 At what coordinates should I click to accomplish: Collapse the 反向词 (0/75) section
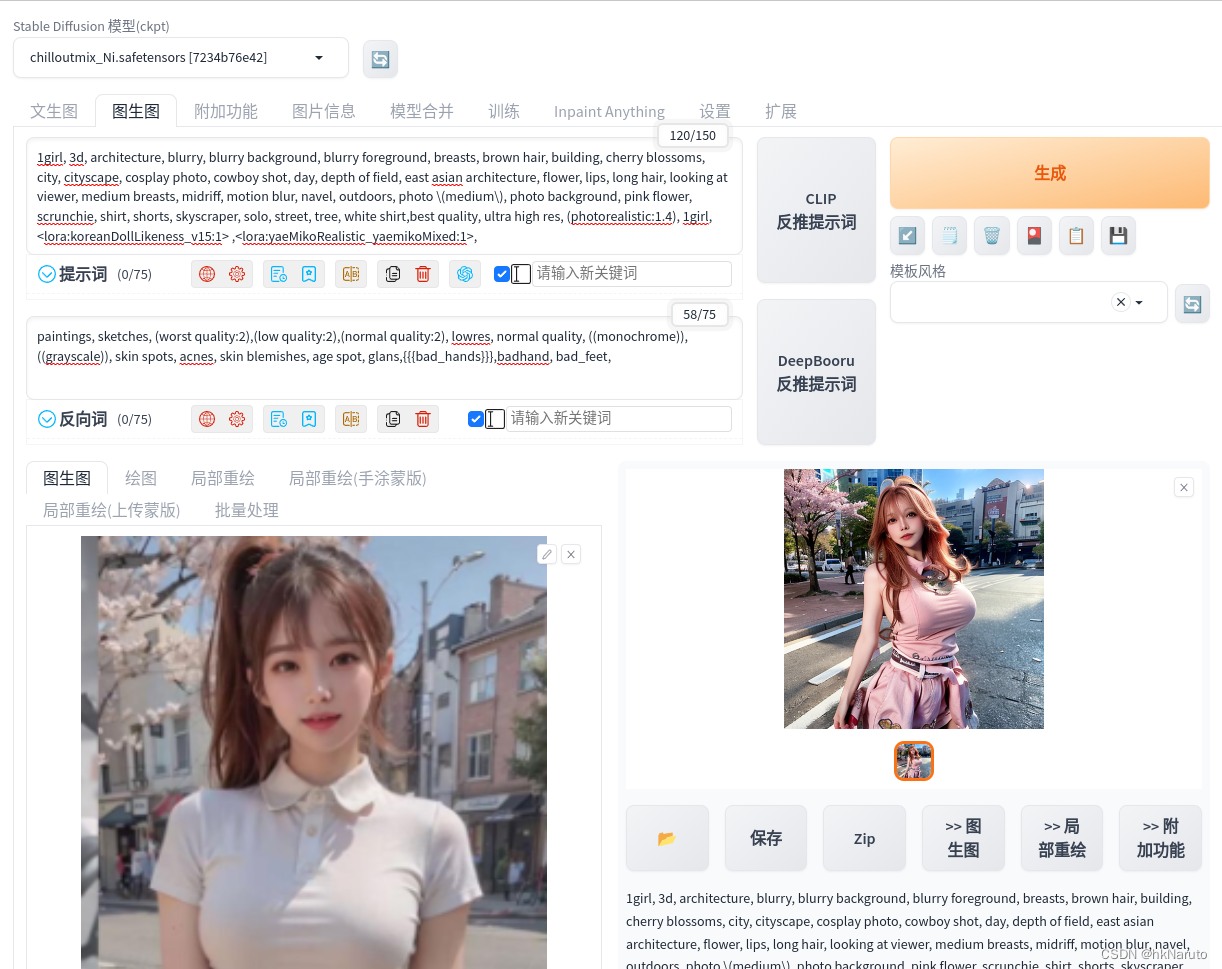(46, 419)
